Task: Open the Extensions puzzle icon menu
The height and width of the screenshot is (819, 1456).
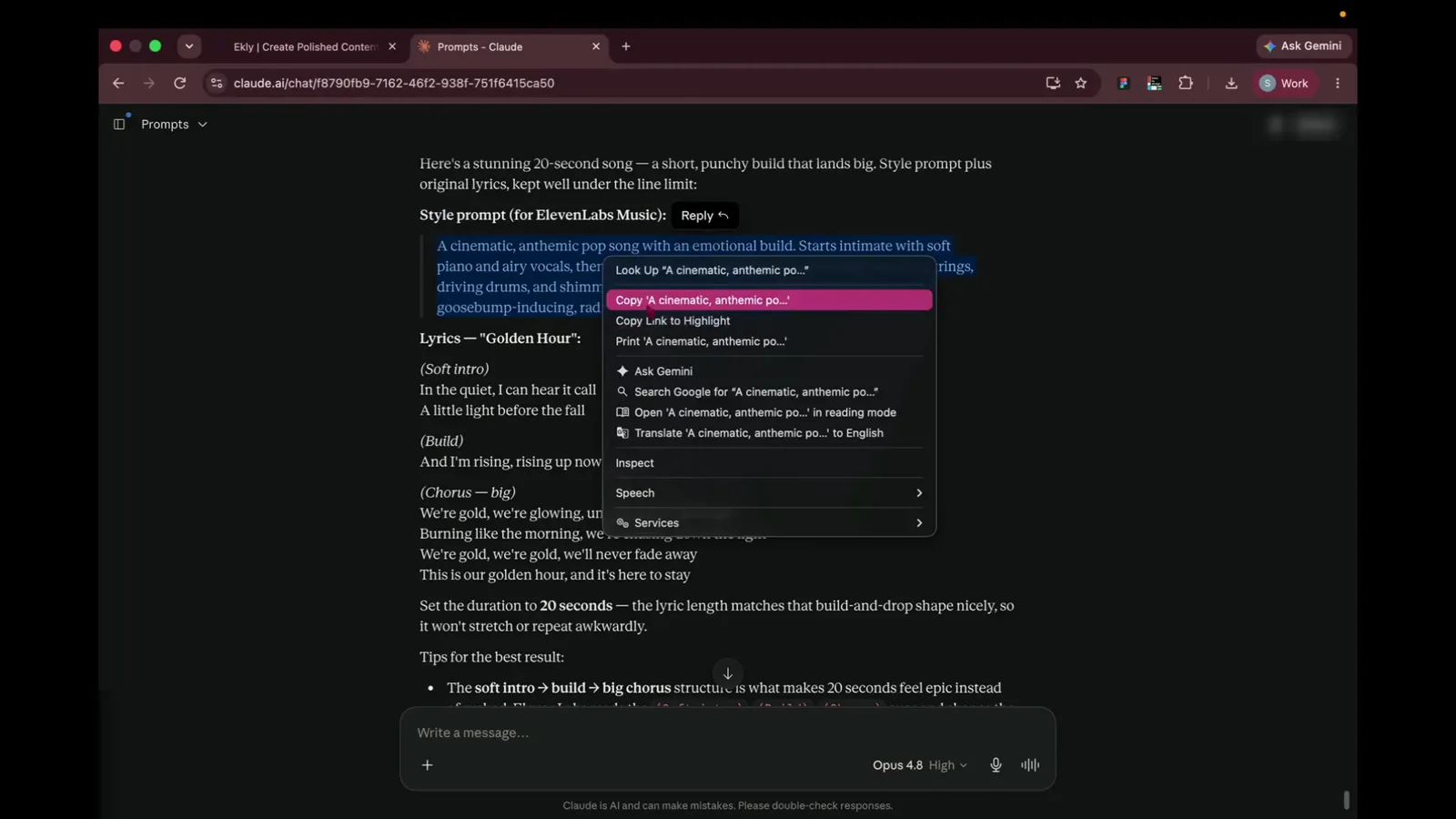Action: point(1186,83)
